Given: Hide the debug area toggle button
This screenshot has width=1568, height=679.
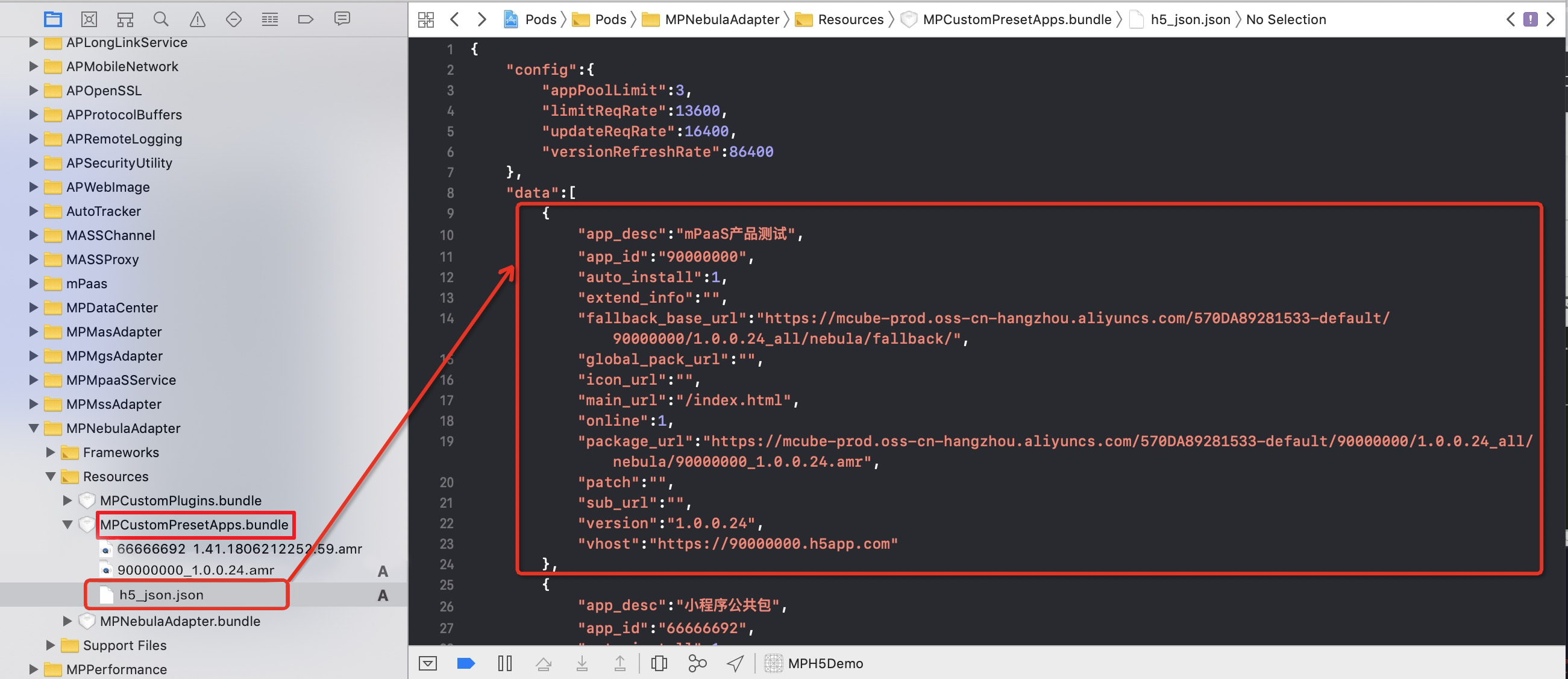Looking at the screenshot, I should click(x=428, y=663).
